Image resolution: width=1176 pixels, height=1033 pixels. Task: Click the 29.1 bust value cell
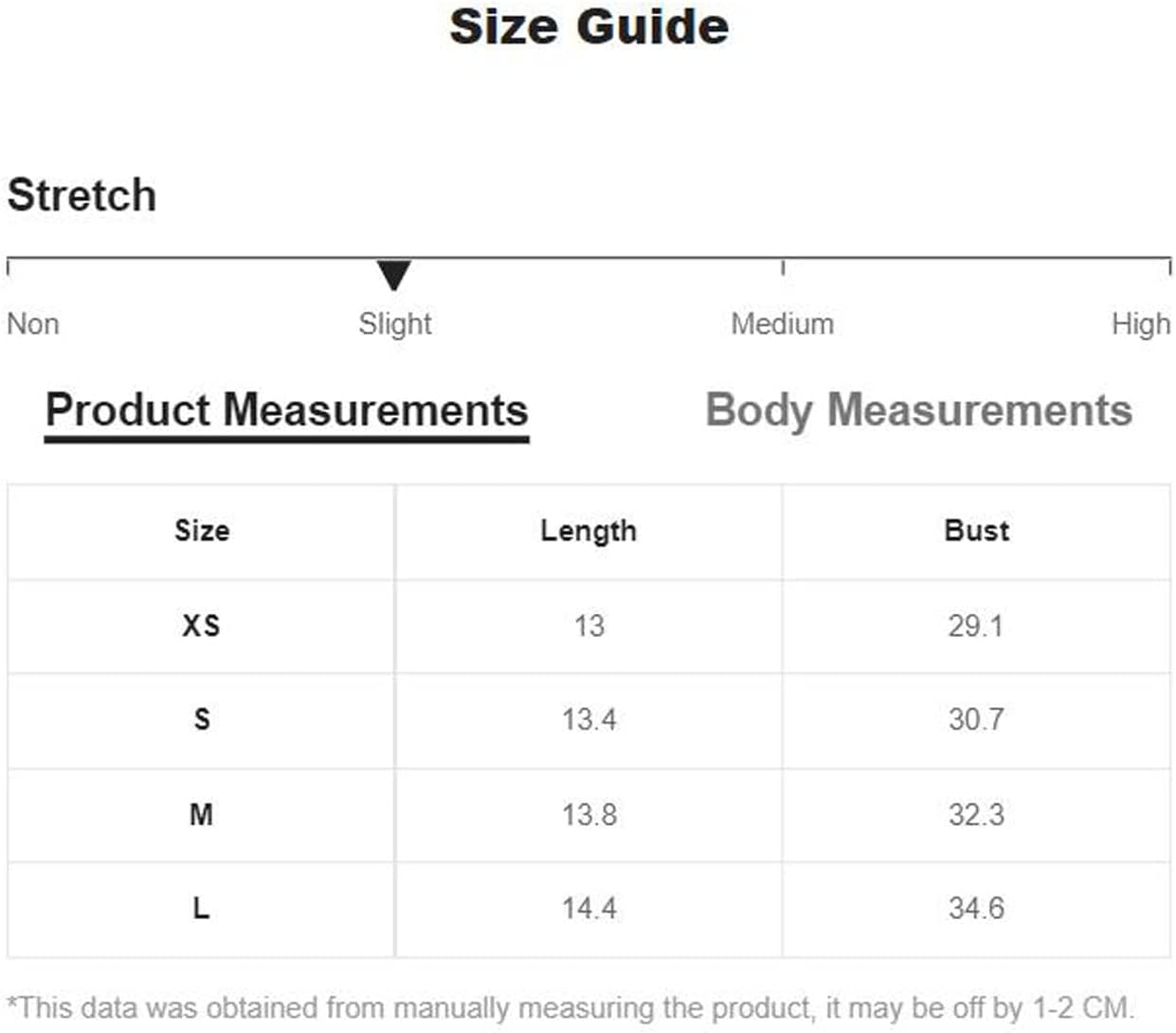point(976,626)
